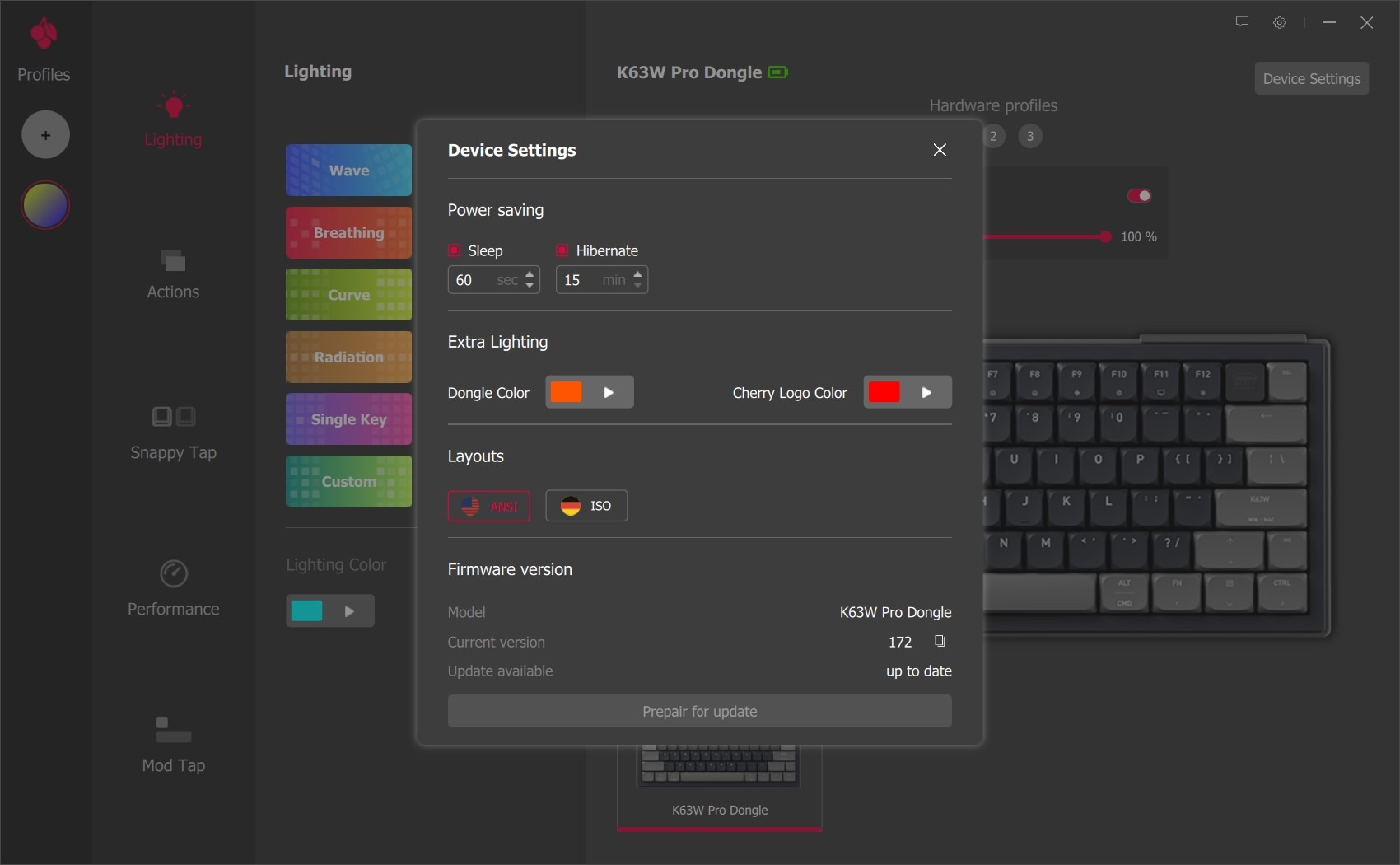Click the Cherry logo icon above Profiles
Image resolution: width=1400 pixels, height=865 pixels.
tap(44, 34)
